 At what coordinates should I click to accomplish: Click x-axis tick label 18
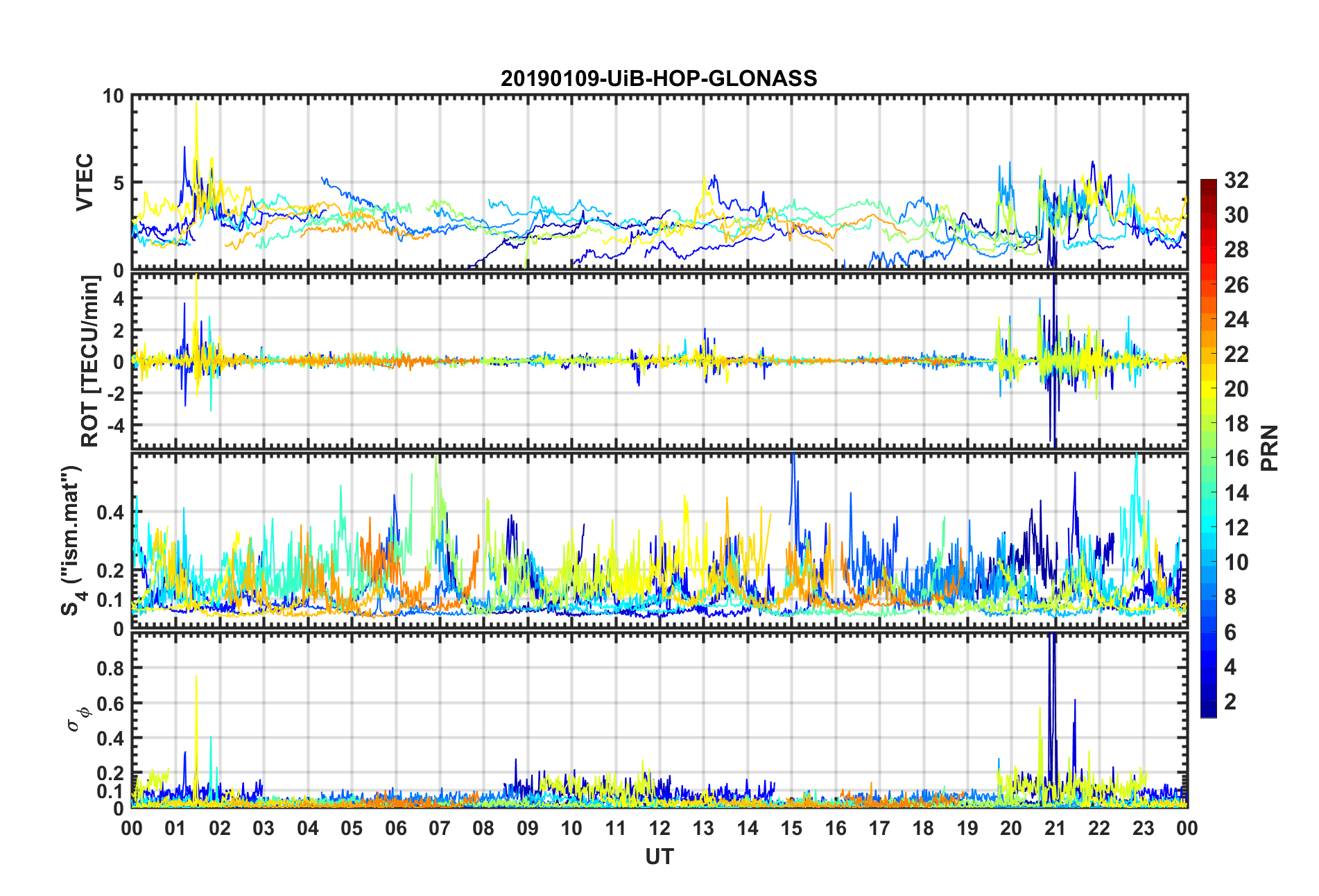click(x=923, y=828)
